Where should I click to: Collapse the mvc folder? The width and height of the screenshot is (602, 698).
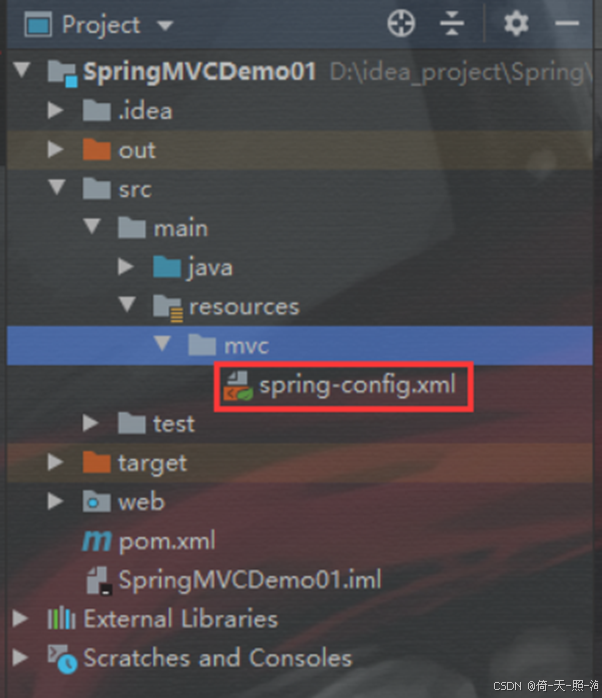coord(162,344)
